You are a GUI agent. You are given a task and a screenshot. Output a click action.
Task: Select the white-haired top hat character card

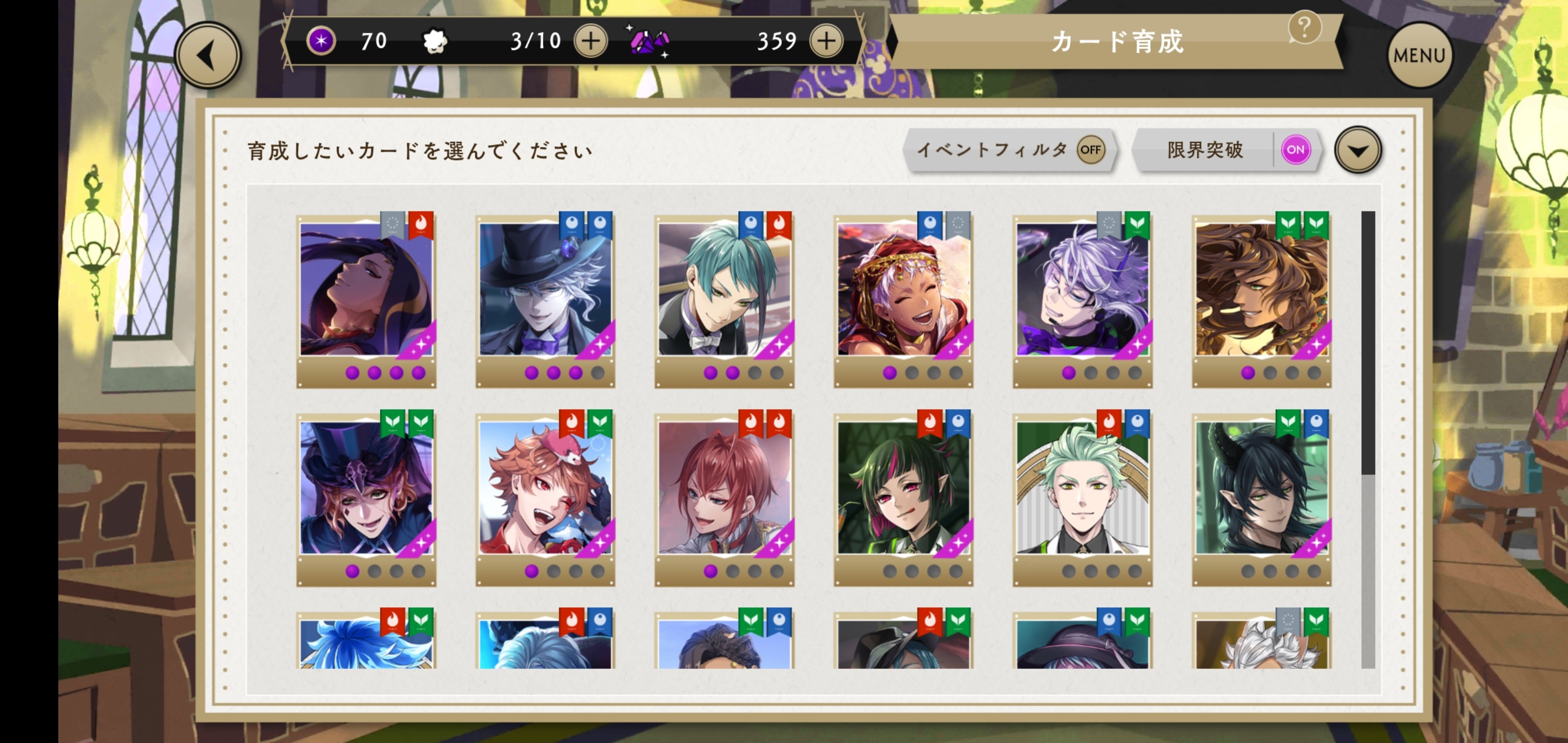[545, 300]
